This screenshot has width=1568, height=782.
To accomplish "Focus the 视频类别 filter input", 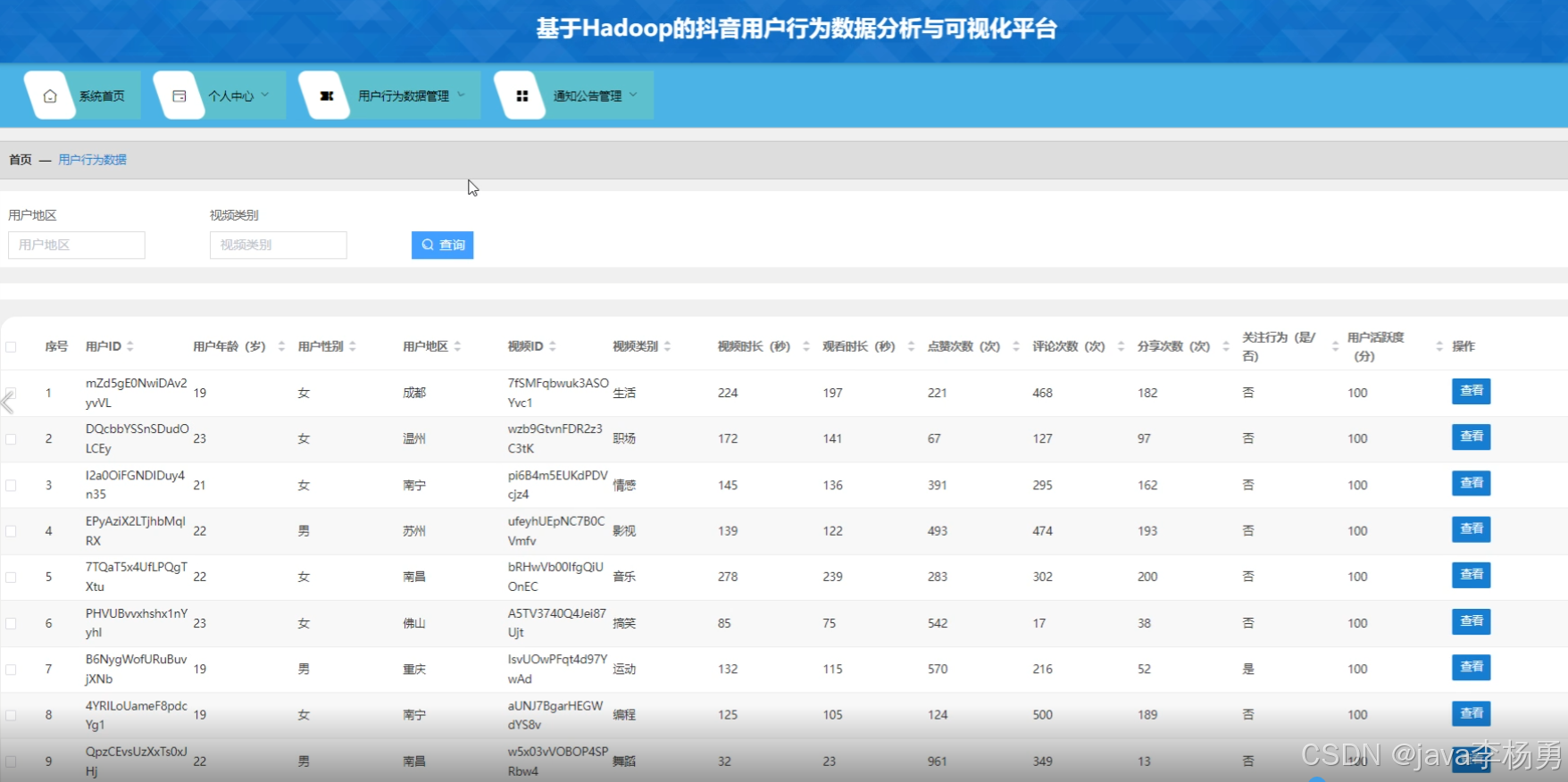I will (279, 245).
